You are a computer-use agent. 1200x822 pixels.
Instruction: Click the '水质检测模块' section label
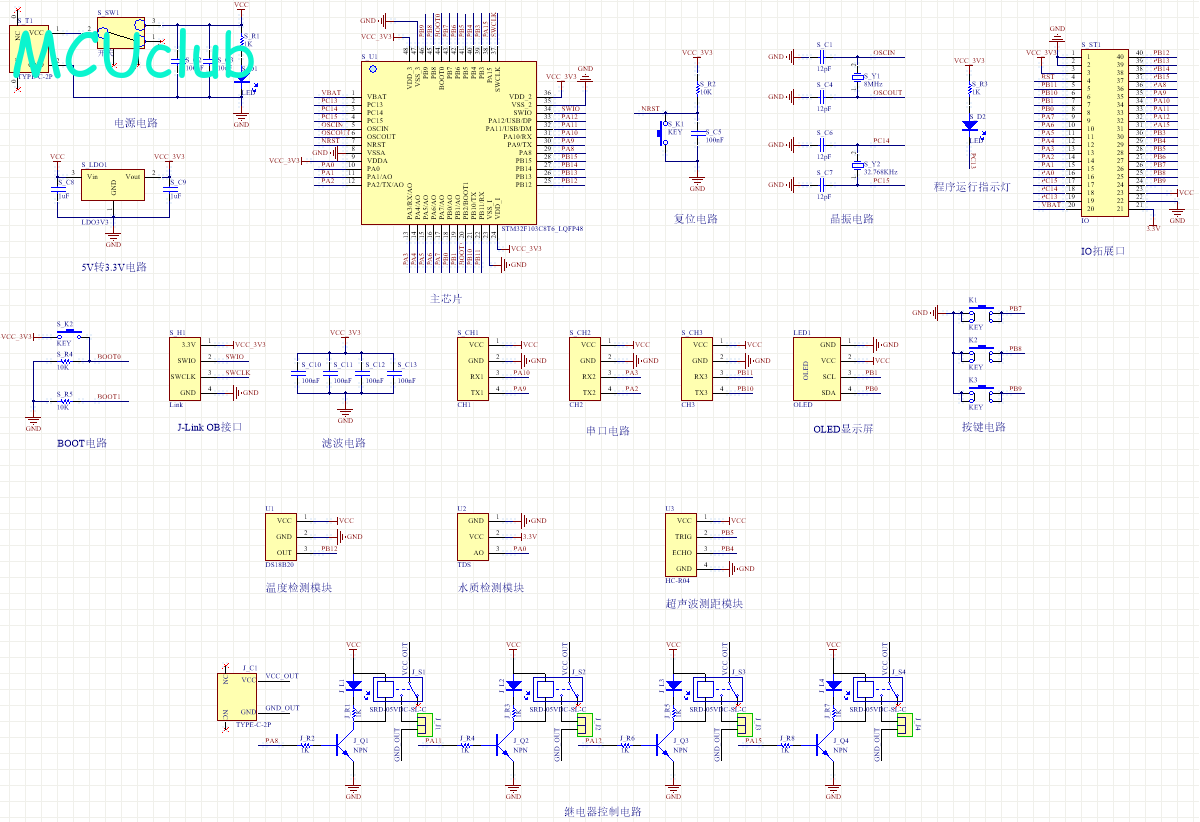pos(491,588)
